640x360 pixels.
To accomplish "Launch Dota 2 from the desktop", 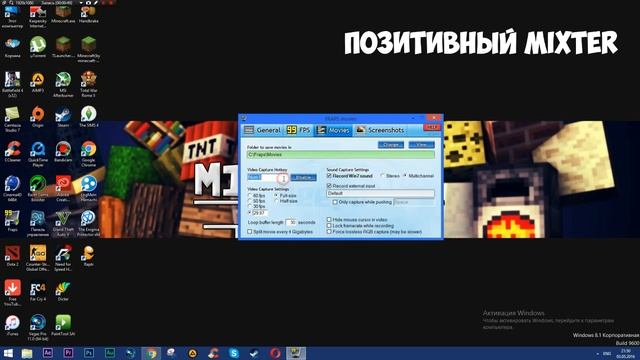I will [12, 256].
